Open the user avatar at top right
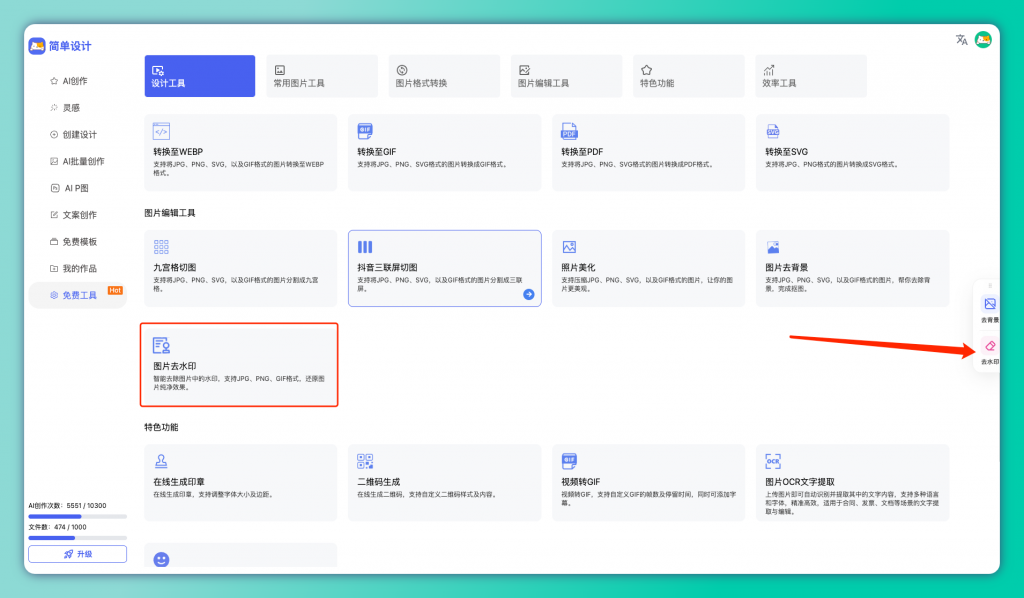This screenshot has width=1024, height=598. (x=983, y=40)
